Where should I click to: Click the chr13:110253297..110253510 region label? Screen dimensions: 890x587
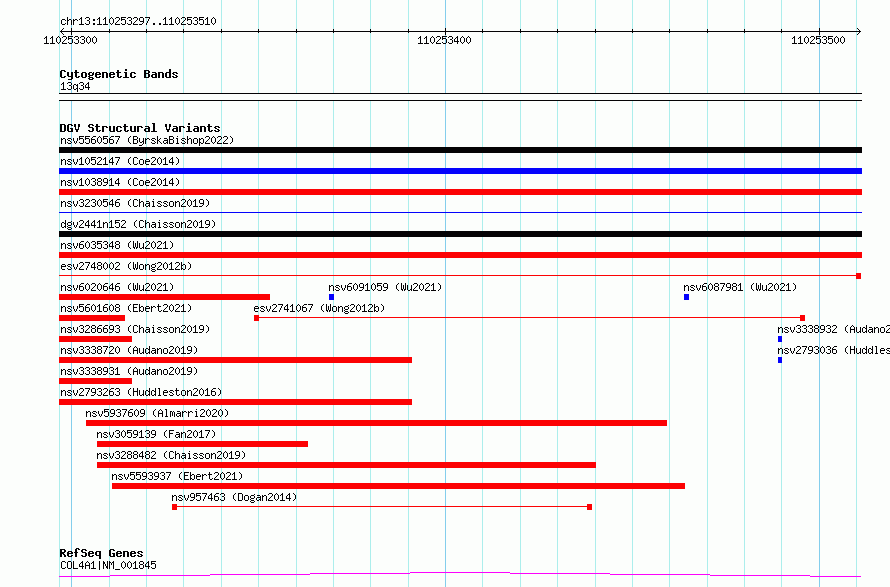(138, 22)
